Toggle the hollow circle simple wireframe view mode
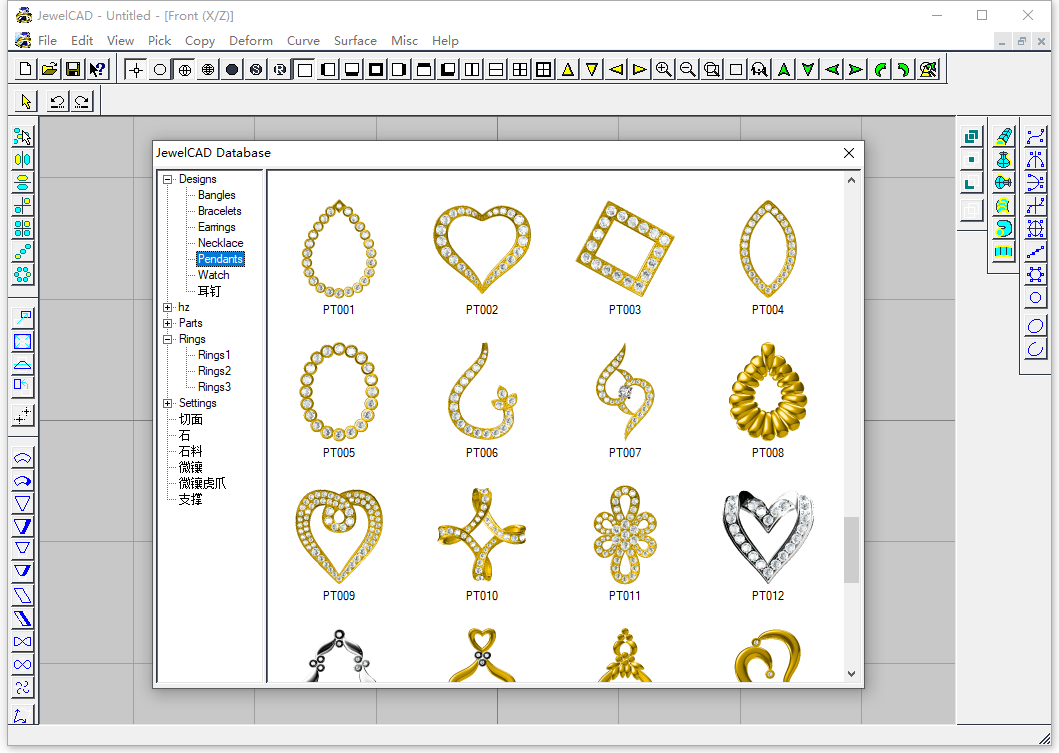The height and width of the screenshot is (753, 1059). tap(160, 69)
